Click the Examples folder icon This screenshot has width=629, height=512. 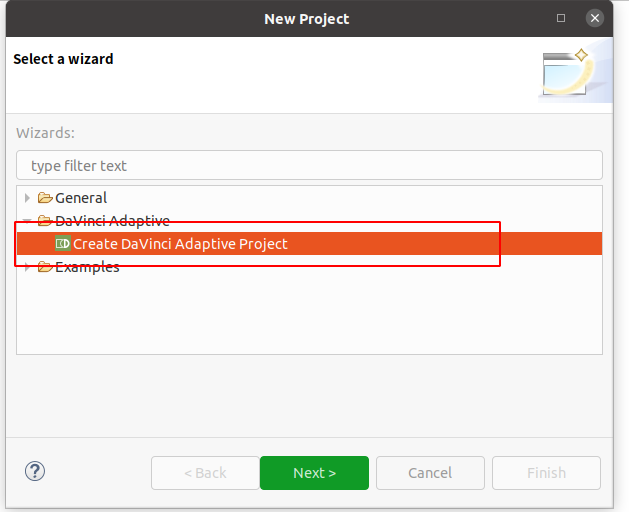coord(45,267)
